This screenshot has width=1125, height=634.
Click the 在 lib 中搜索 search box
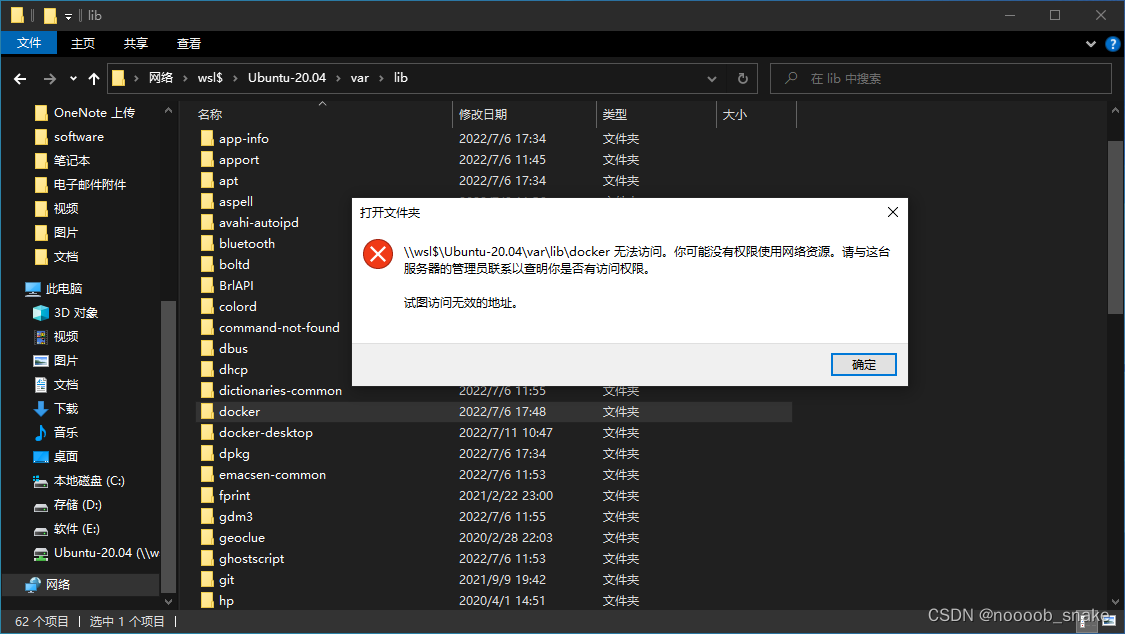coord(941,78)
